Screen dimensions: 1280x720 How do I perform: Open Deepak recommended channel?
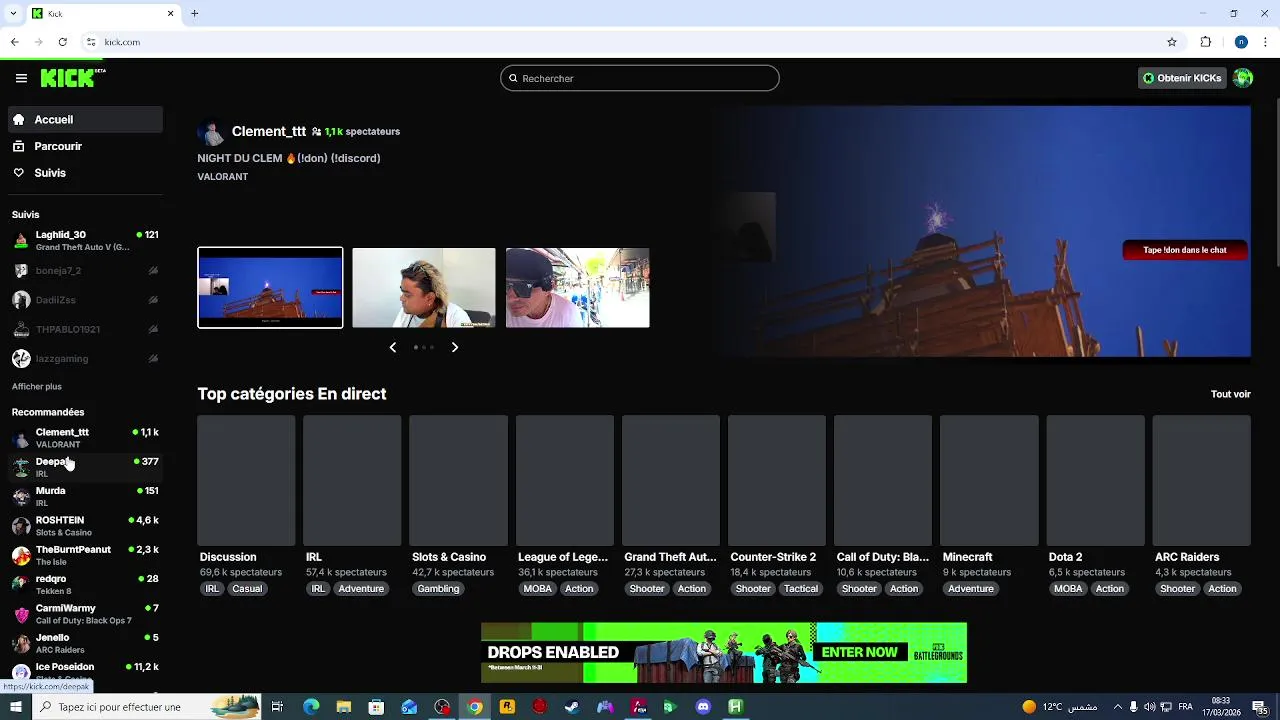pyautogui.click(x=86, y=467)
